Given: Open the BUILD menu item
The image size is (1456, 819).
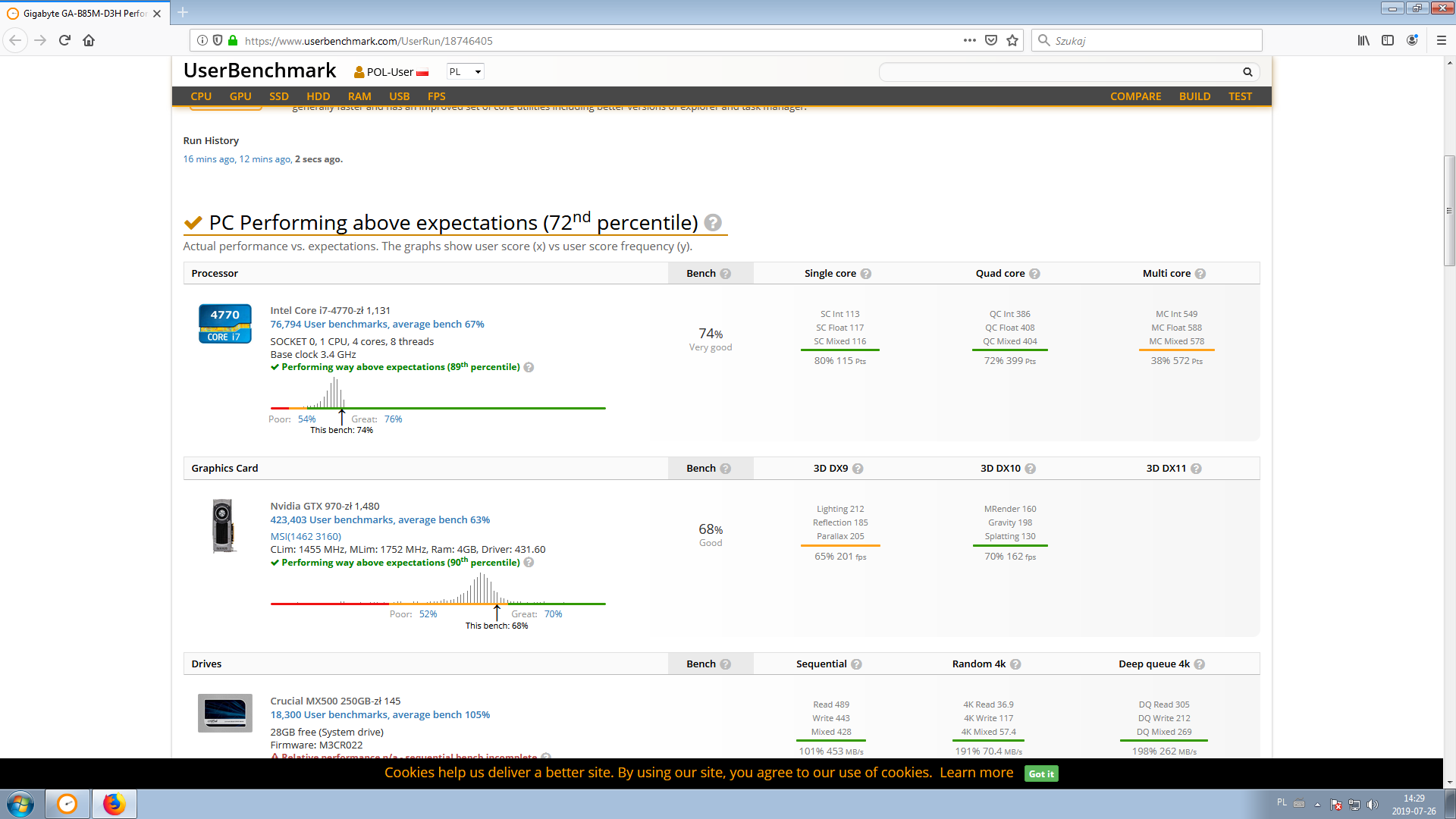Looking at the screenshot, I should tap(1195, 96).
